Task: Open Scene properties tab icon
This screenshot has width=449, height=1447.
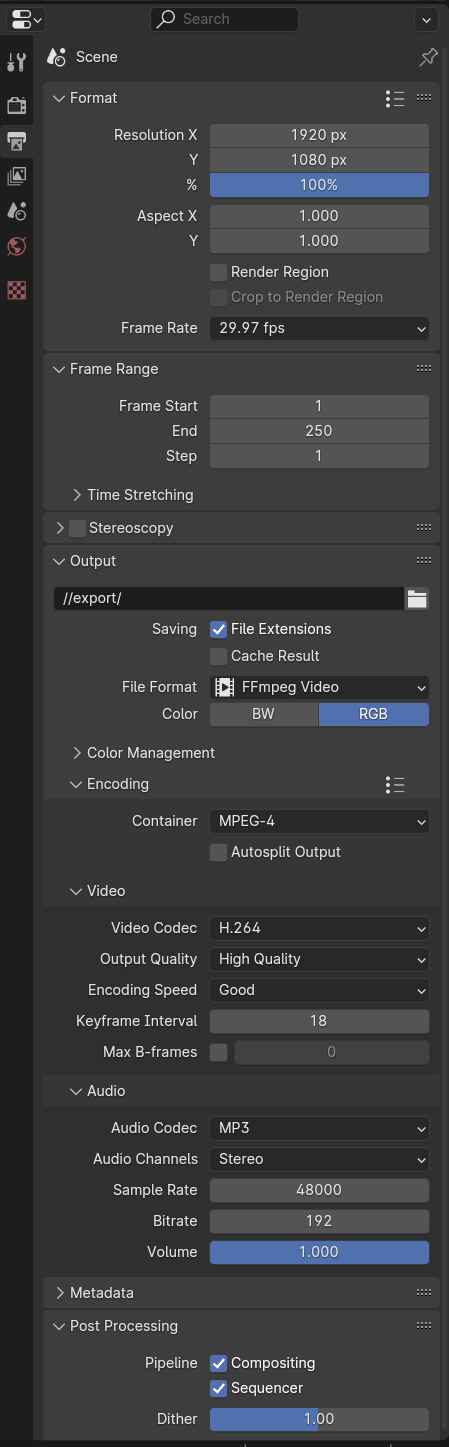Action: coord(16,211)
